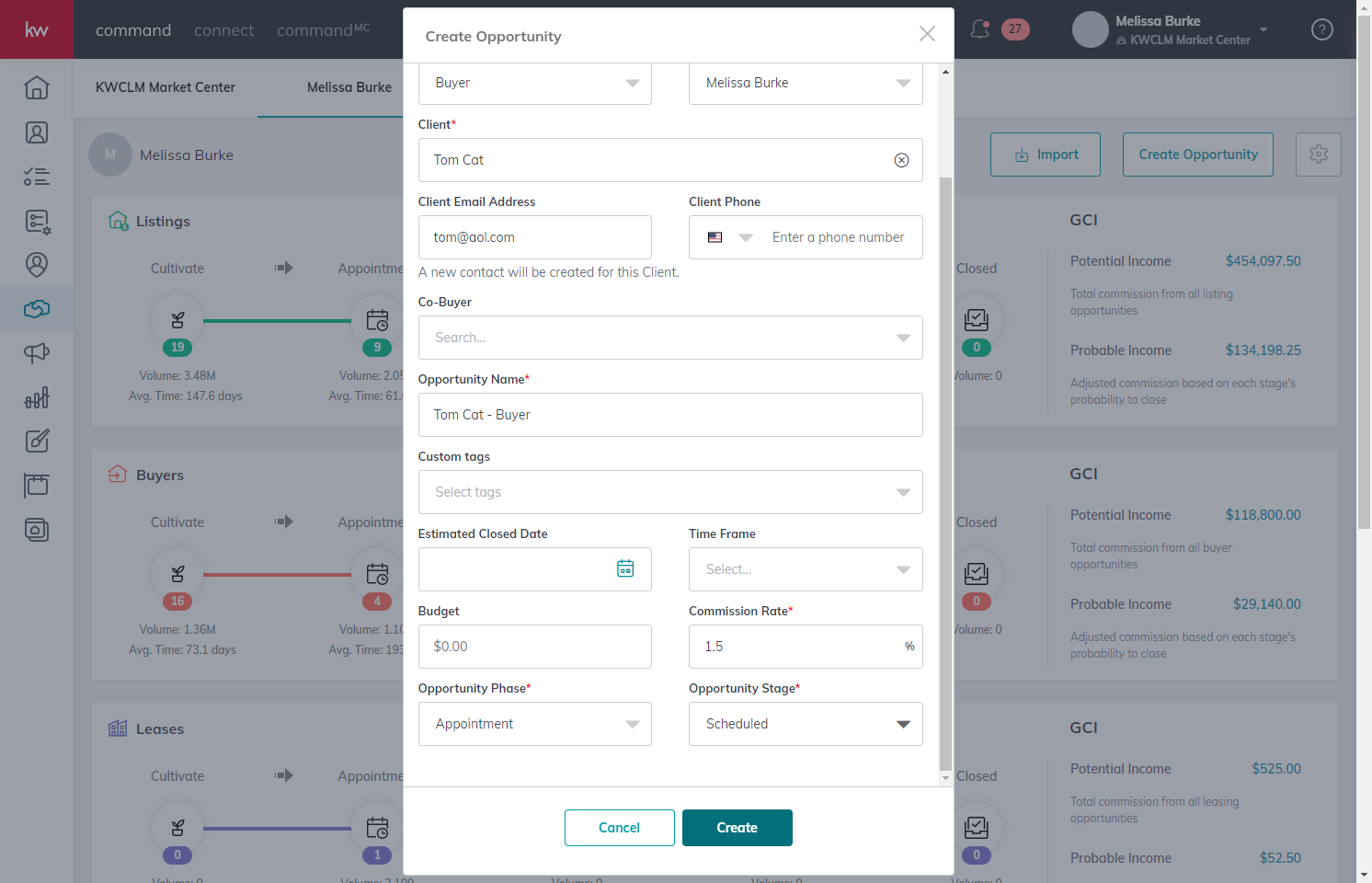Screen dimensions: 1372x883
Task: Open the Tasks checklist sidebar icon
Action: [37, 177]
